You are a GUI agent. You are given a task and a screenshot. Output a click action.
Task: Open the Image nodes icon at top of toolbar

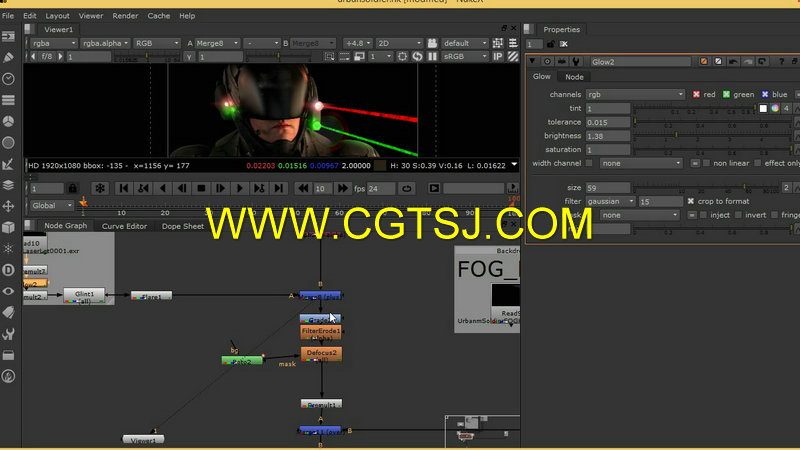8,37
